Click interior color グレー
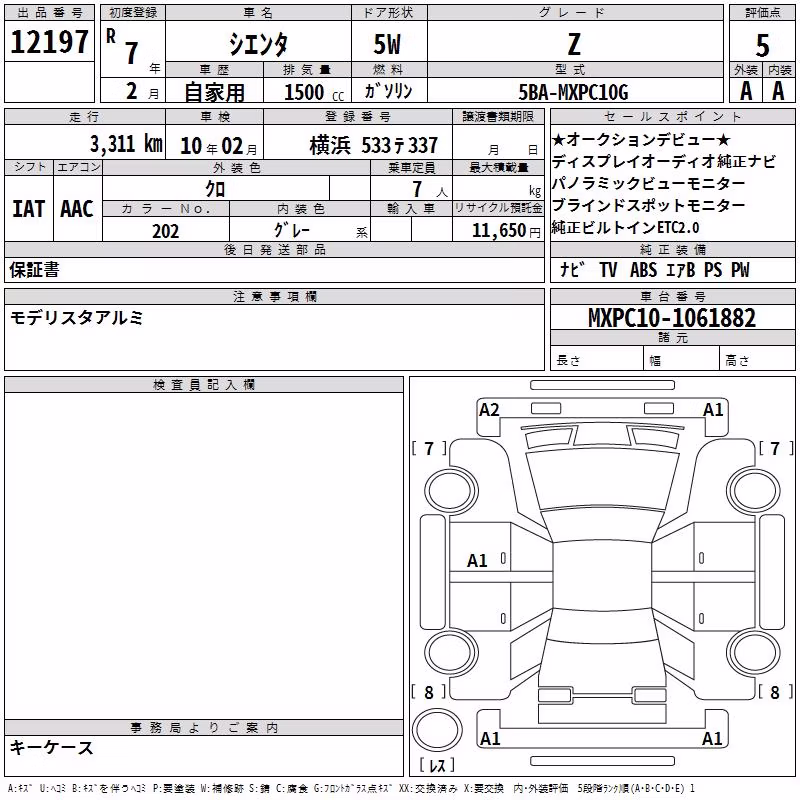Image resolution: width=800 pixels, height=800 pixels. [x=292, y=230]
